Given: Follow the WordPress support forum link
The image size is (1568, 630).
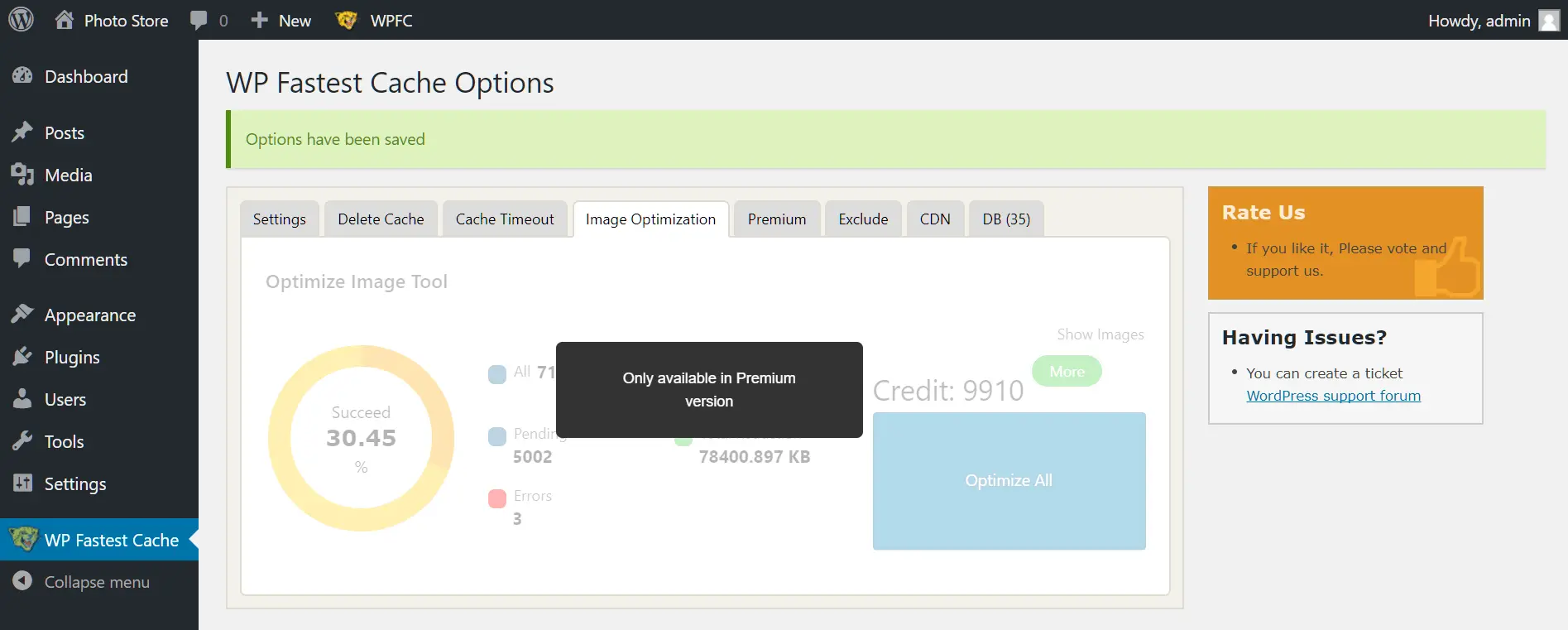Looking at the screenshot, I should [x=1333, y=396].
